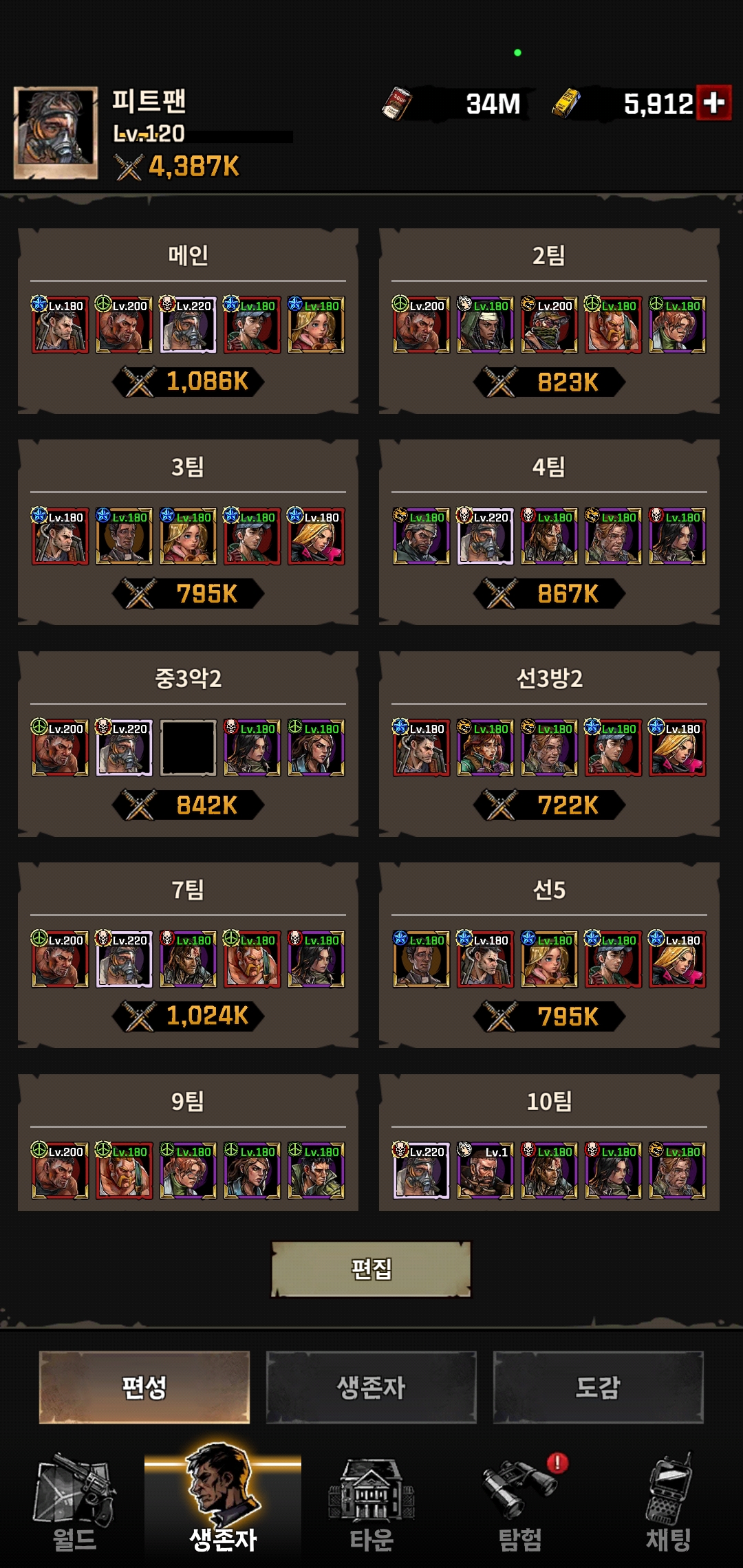Open the 선5 team panel title

coord(549,890)
